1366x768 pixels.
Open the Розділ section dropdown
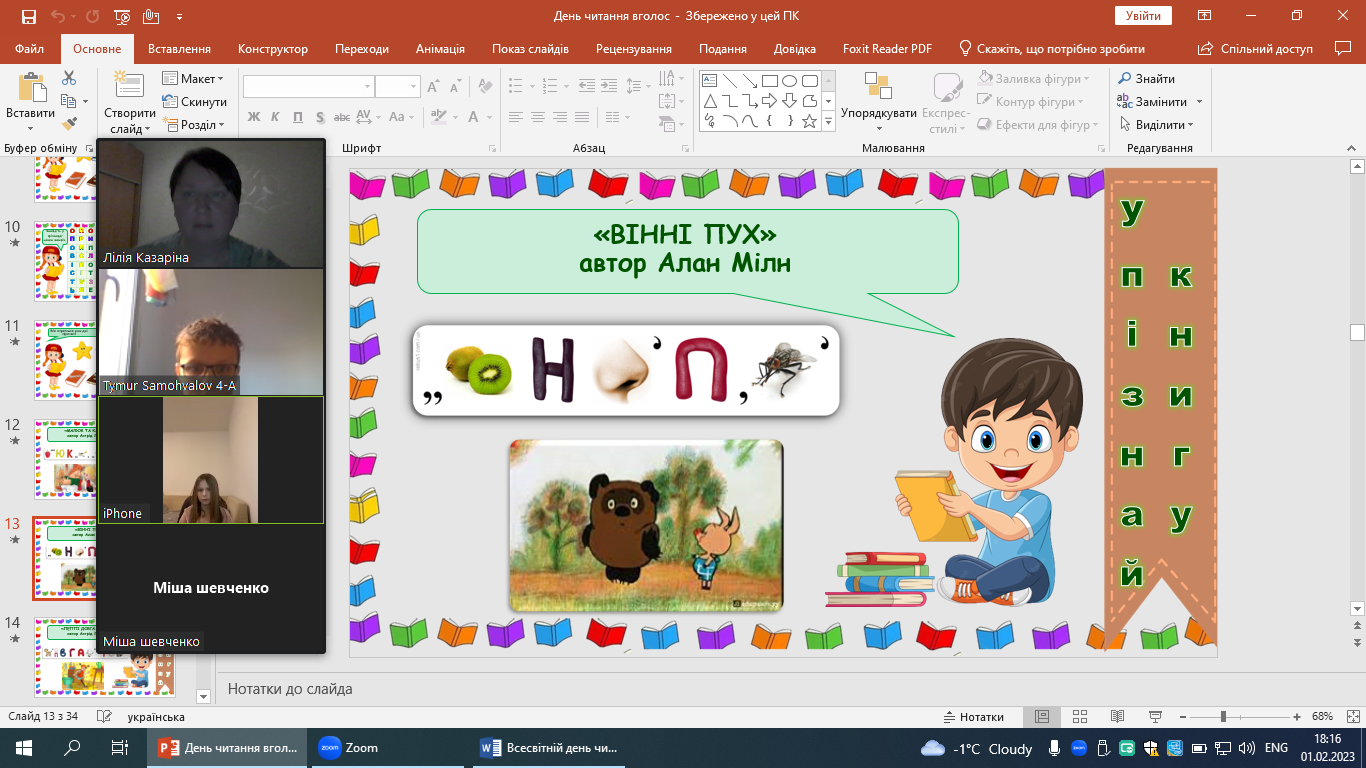pyautogui.click(x=194, y=124)
